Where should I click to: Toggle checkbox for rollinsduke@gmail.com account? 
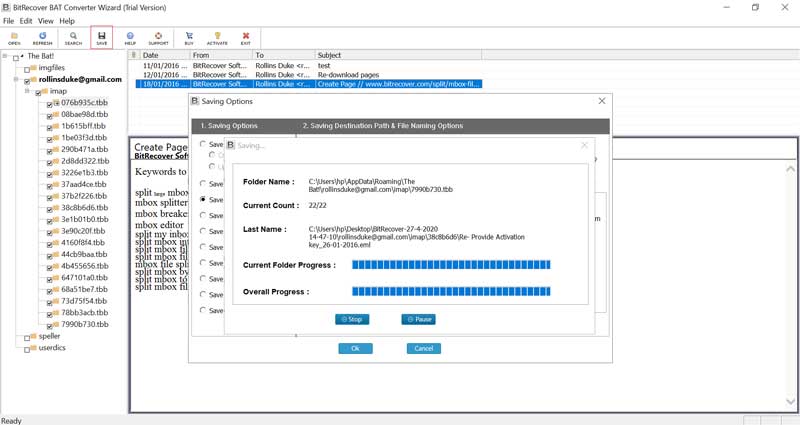pos(27,81)
